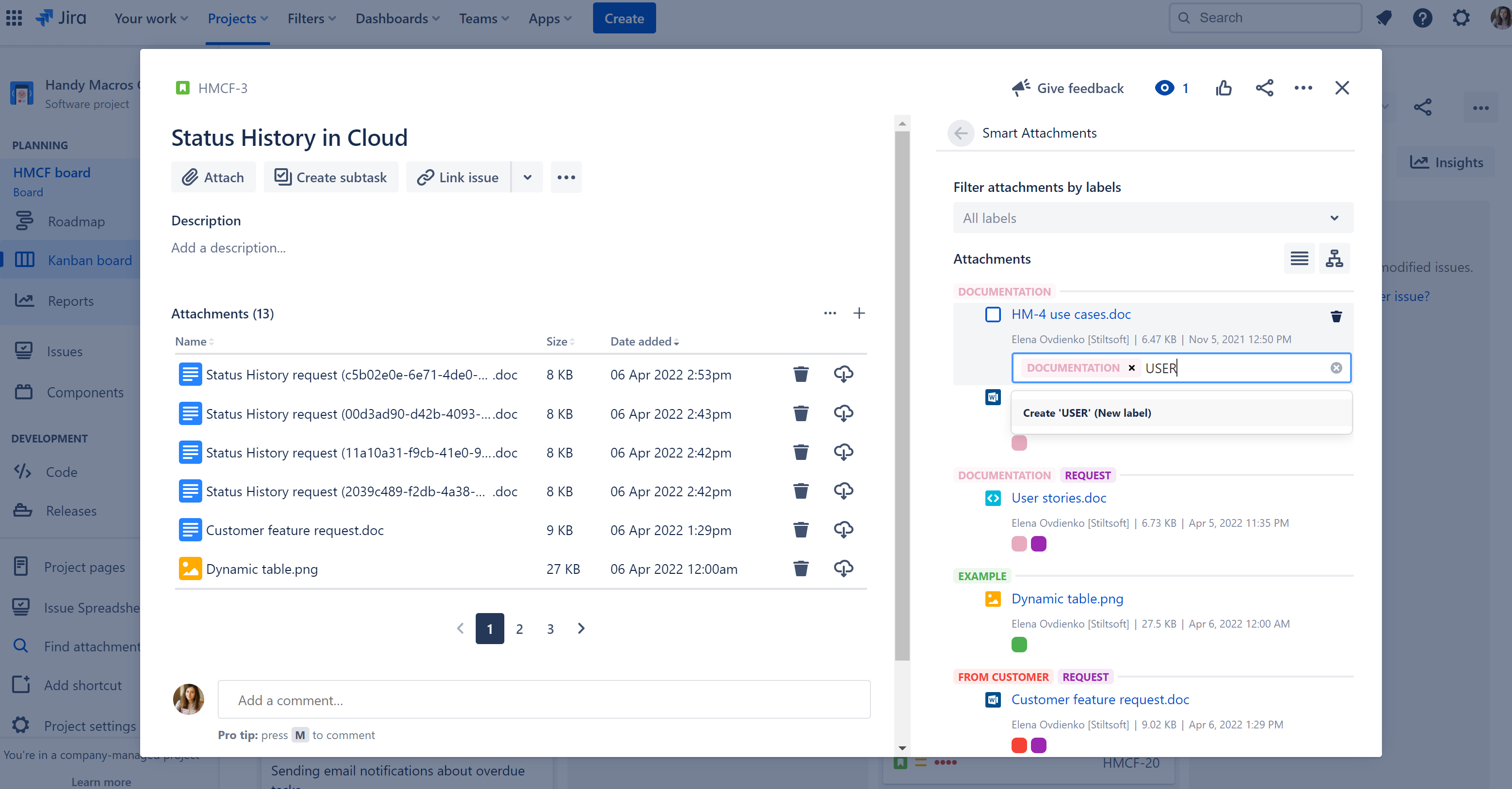Open issue actions three-dot menu in header
Viewport: 1512px width, 789px height.
1303,88
